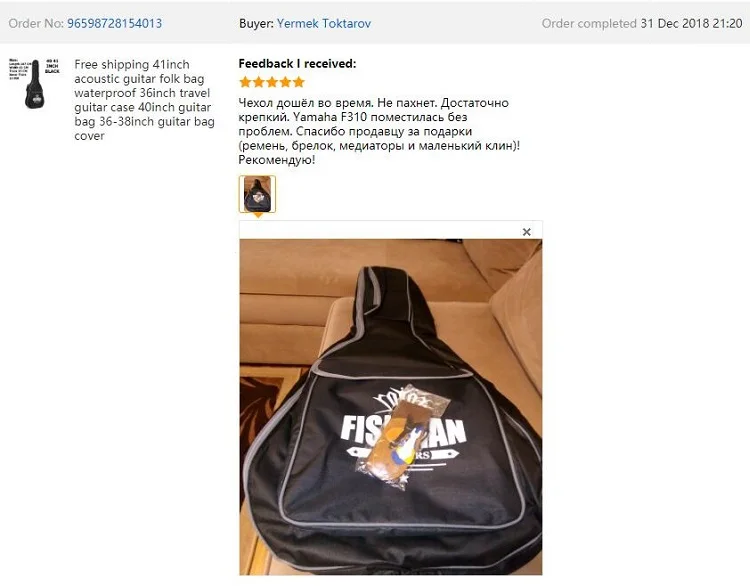
Task: Click the second orange rating star
Action: click(259, 82)
